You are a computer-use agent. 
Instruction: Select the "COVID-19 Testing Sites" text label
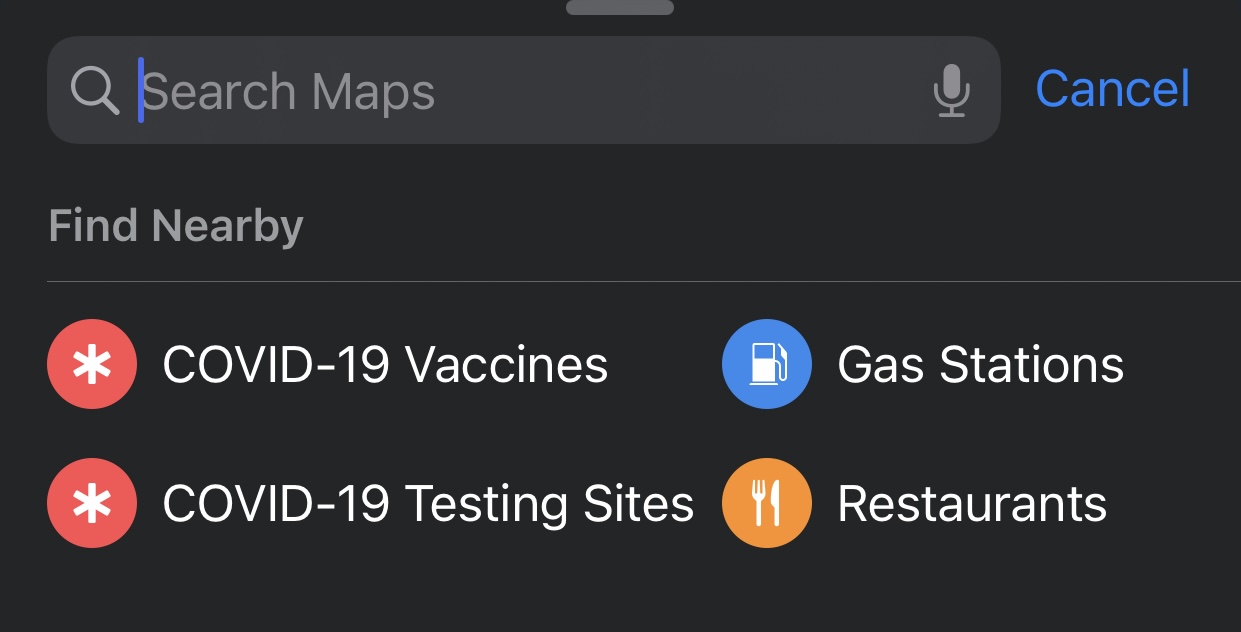coord(428,504)
